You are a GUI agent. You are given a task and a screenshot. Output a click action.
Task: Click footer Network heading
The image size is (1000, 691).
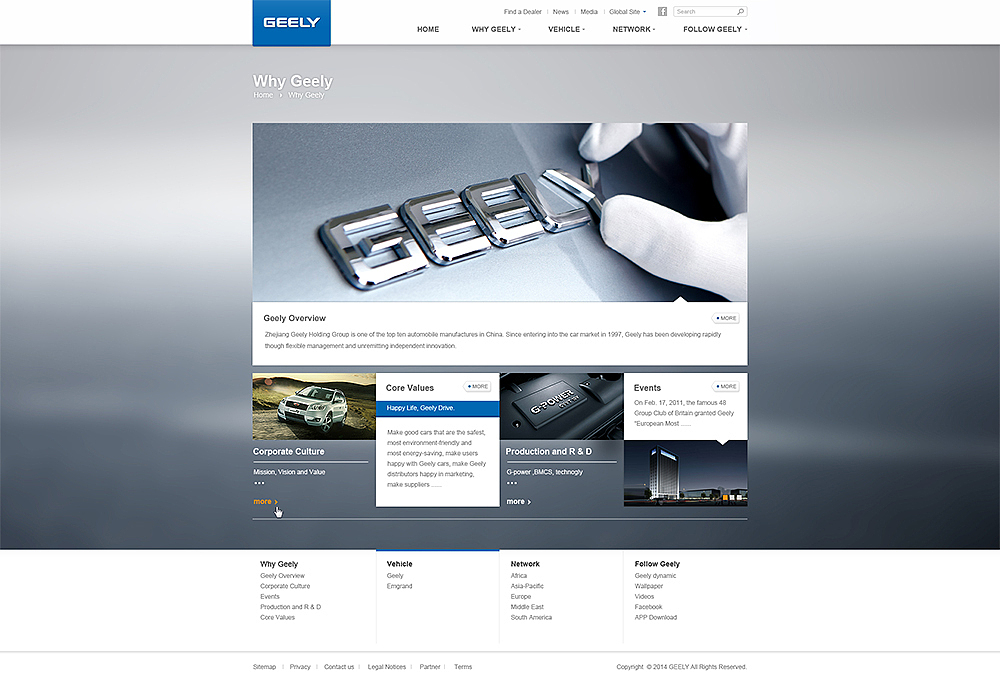coord(525,564)
